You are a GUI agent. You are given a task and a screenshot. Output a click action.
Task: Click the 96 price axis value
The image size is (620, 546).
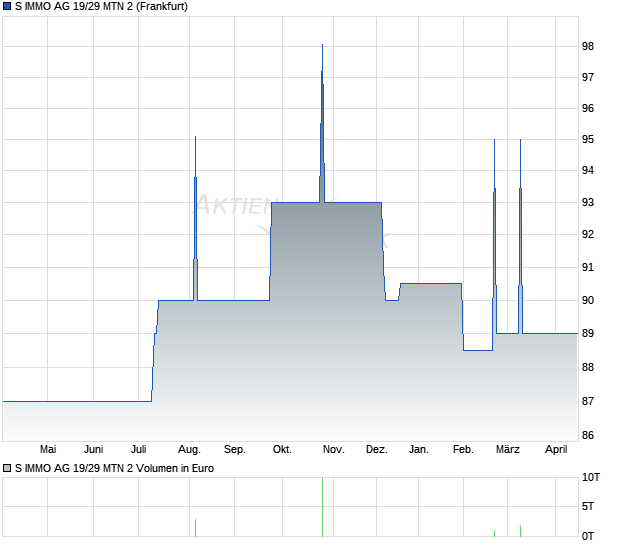588,108
